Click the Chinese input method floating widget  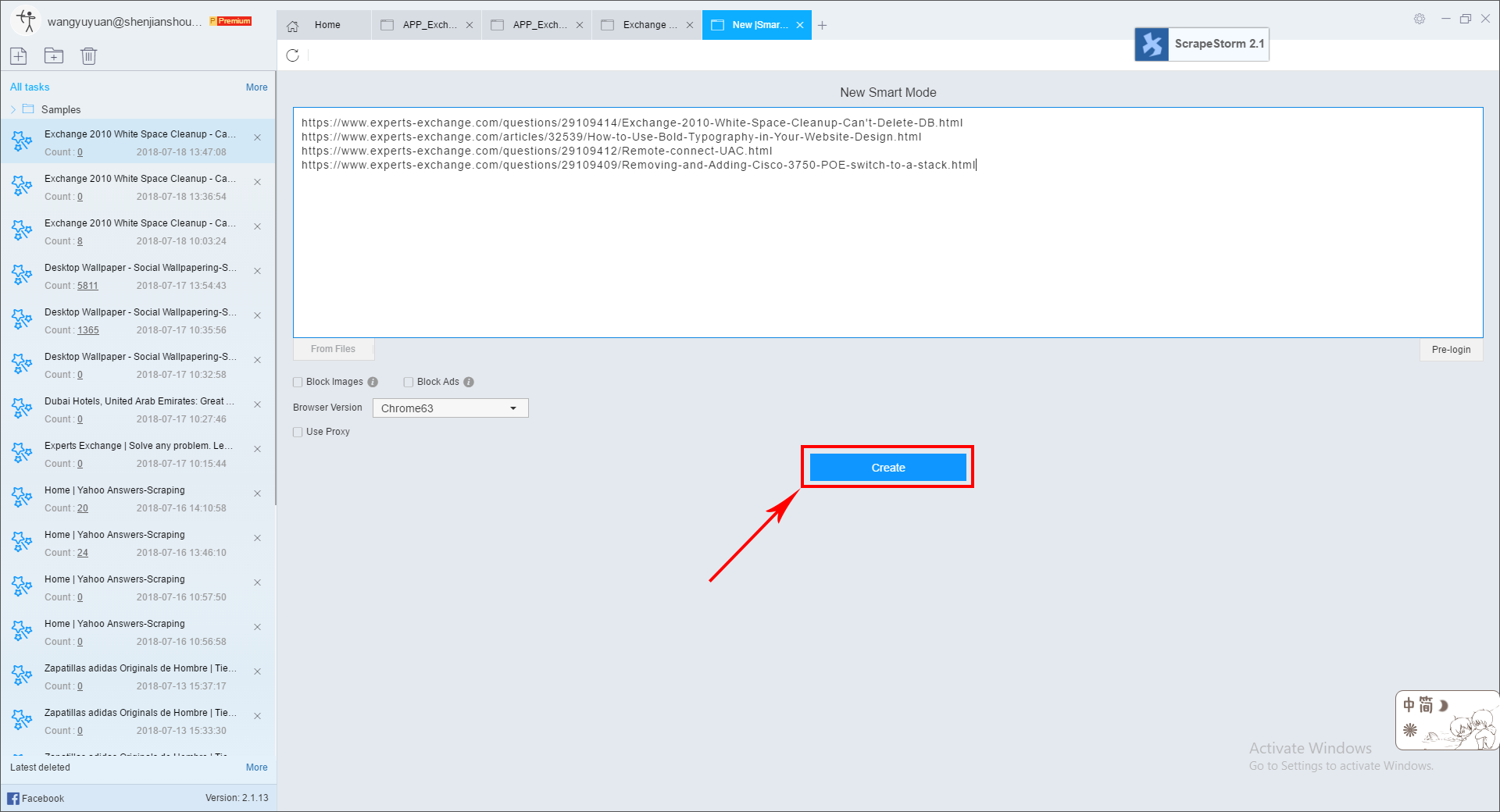coord(1447,721)
